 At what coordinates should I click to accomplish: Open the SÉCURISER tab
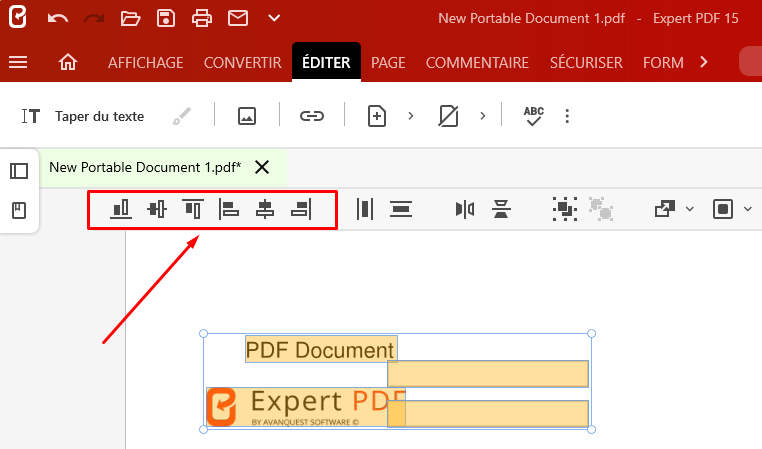click(x=586, y=63)
